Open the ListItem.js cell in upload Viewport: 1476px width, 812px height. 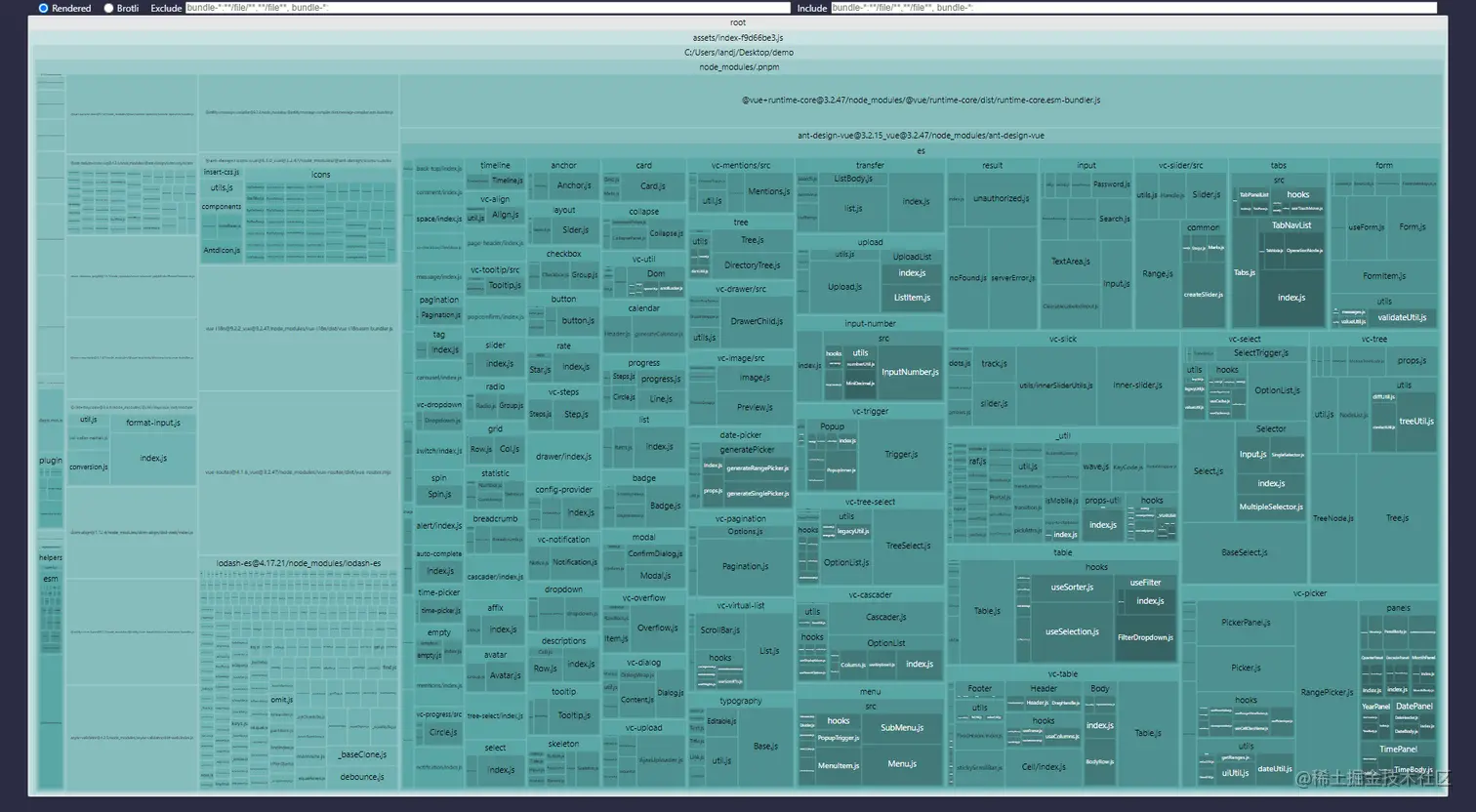(912, 298)
